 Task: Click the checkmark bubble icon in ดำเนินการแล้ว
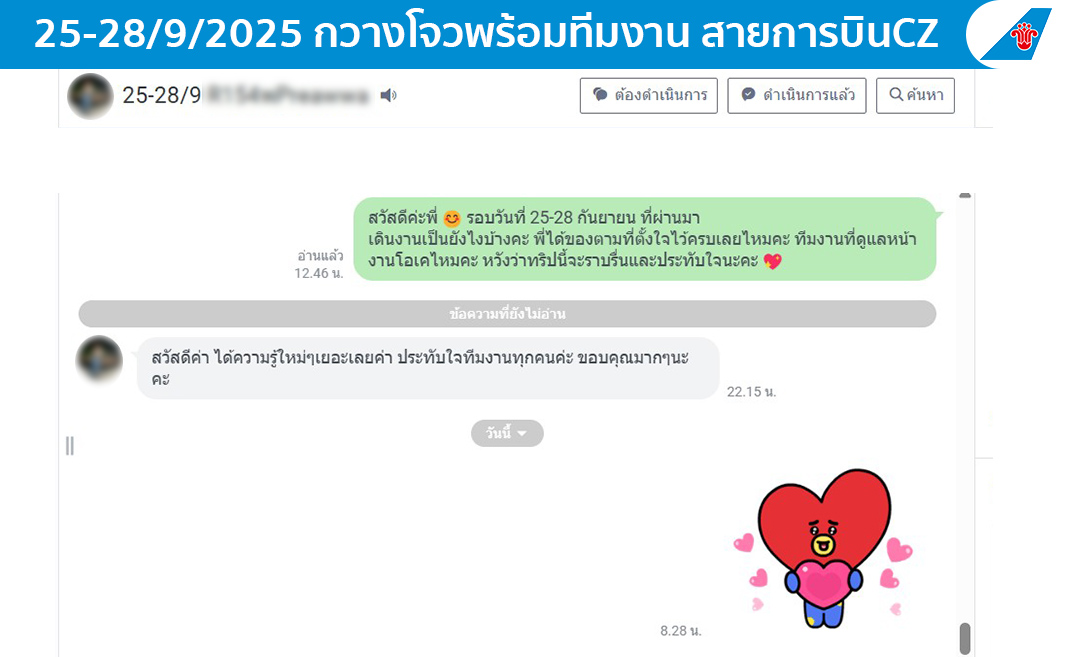pos(748,94)
